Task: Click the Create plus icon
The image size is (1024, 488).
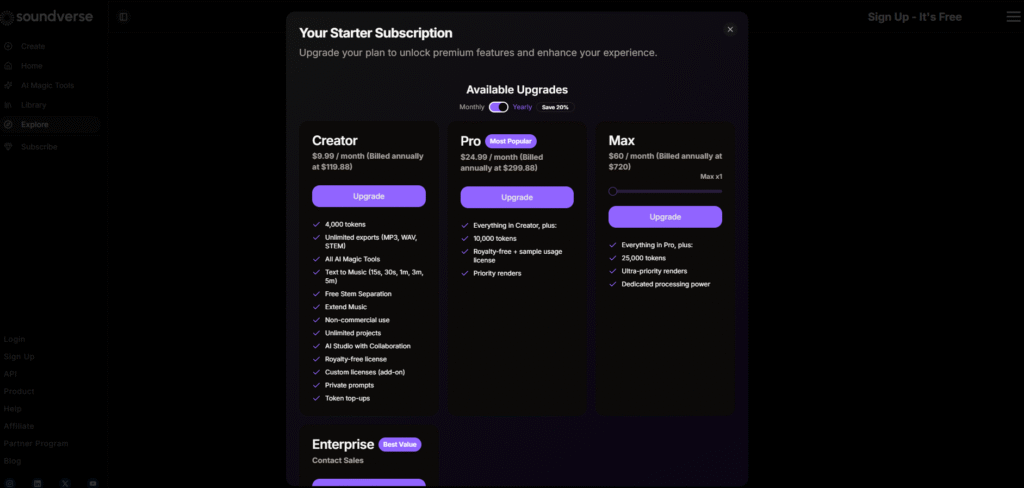Action: pos(8,46)
